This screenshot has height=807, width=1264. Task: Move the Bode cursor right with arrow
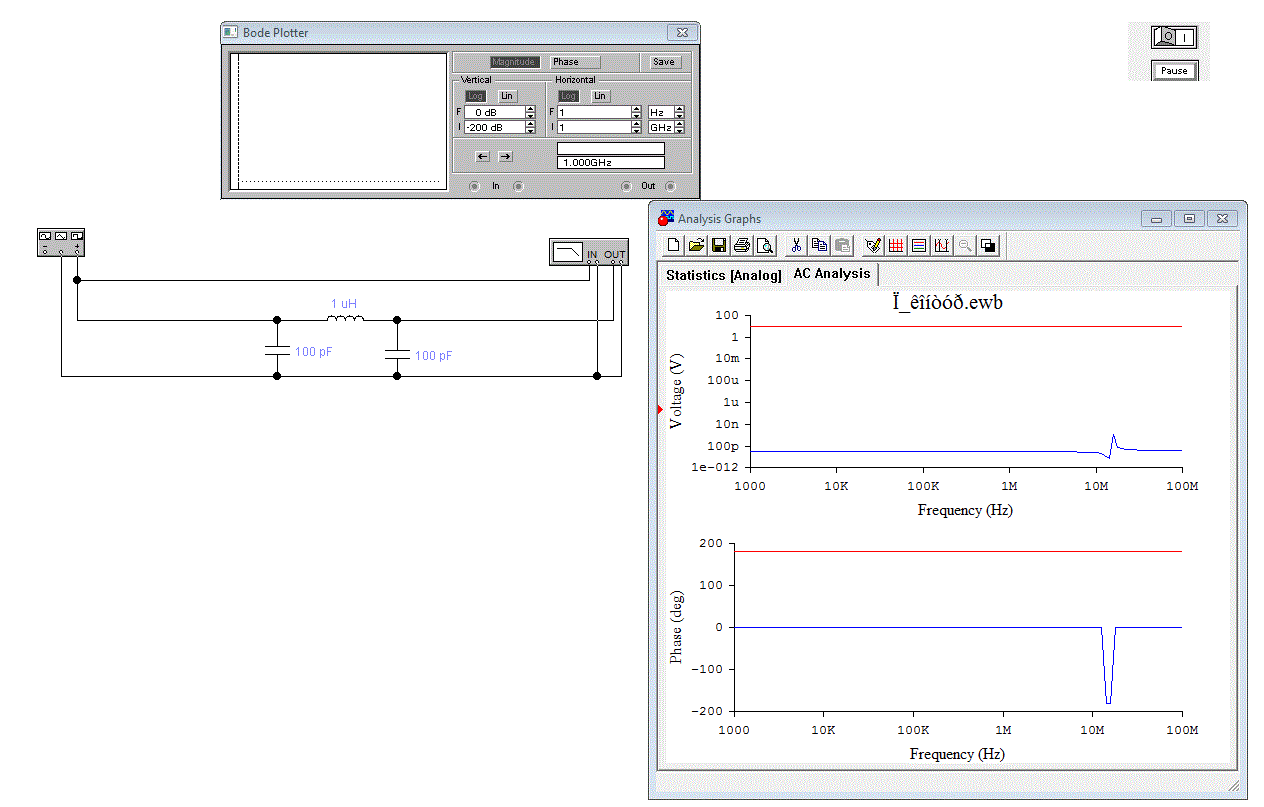(505, 156)
